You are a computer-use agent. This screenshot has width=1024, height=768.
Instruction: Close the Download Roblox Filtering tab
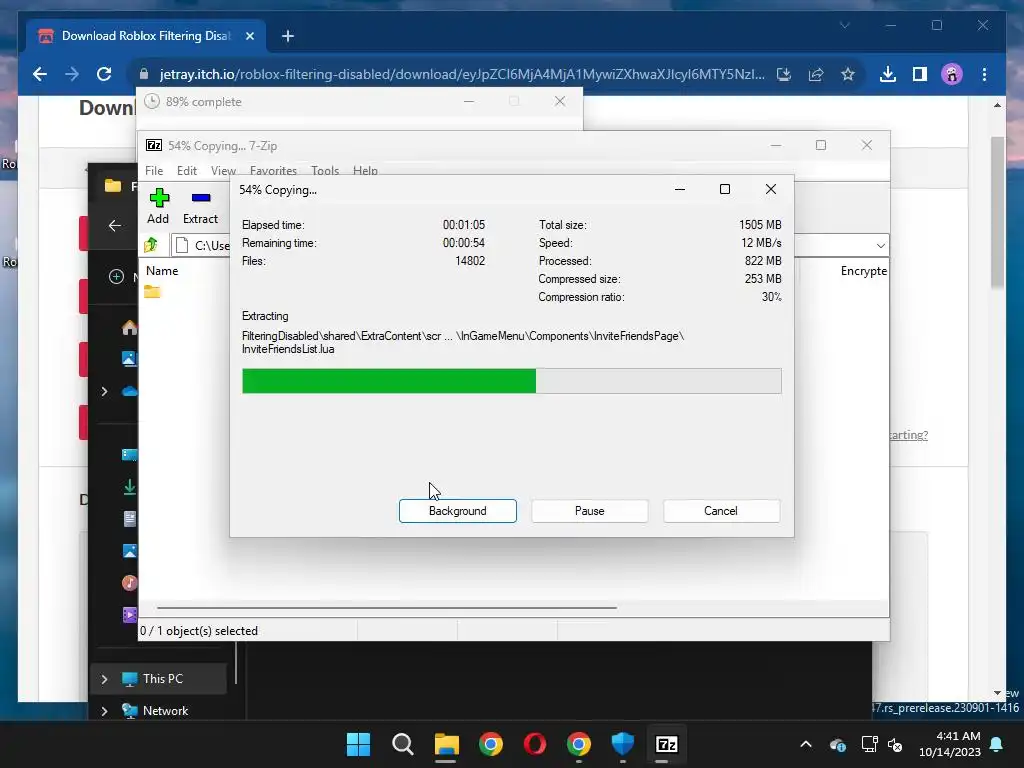point(249,36)
